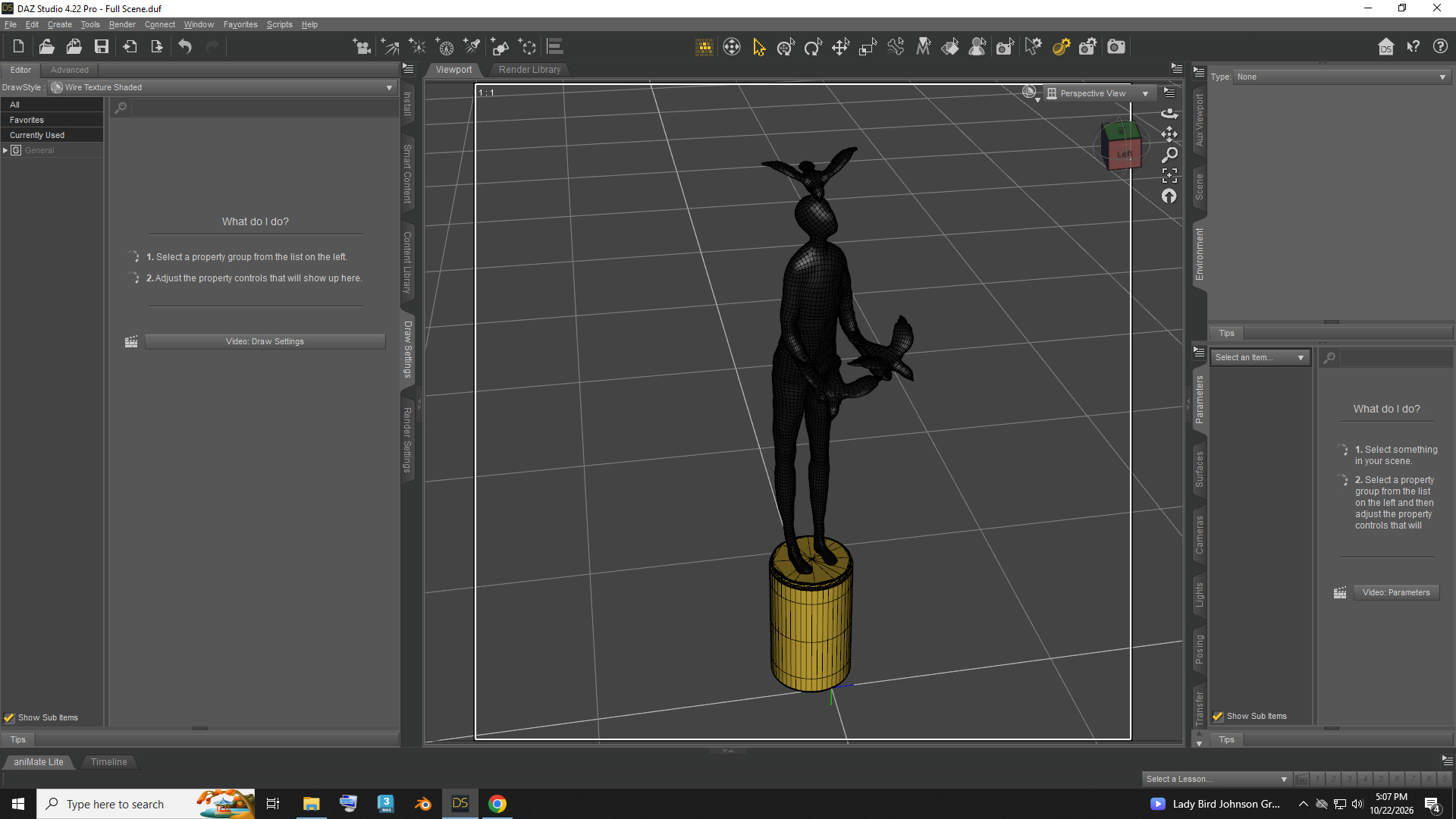Screen dimensions: 1456x819
Task: Toggle Show Sub Items in Parameters pane
Action: pos(1218,716)
